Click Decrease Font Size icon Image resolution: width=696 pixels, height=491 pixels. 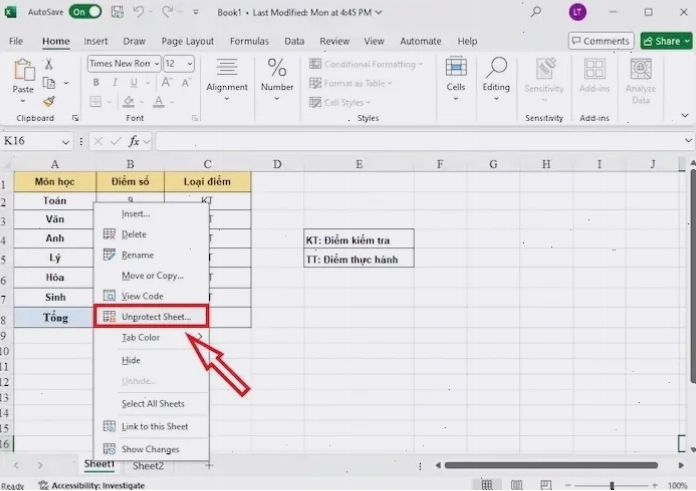[186, 83]
